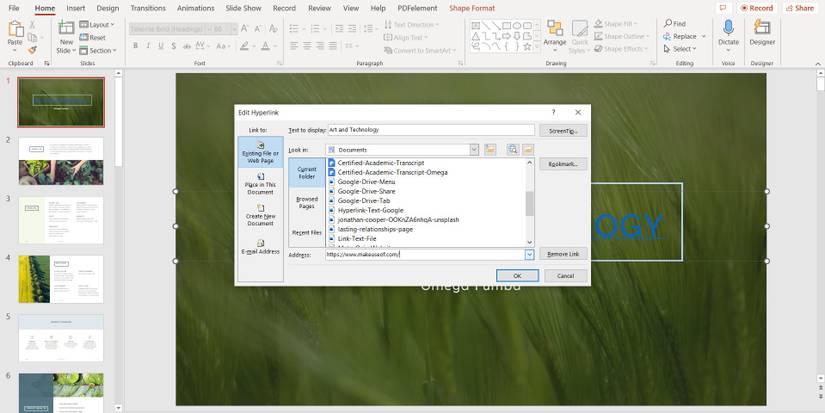The width and height of the screenshot is (825, 413).
Task: Open the File menu
Action: (x=14, y=8)
